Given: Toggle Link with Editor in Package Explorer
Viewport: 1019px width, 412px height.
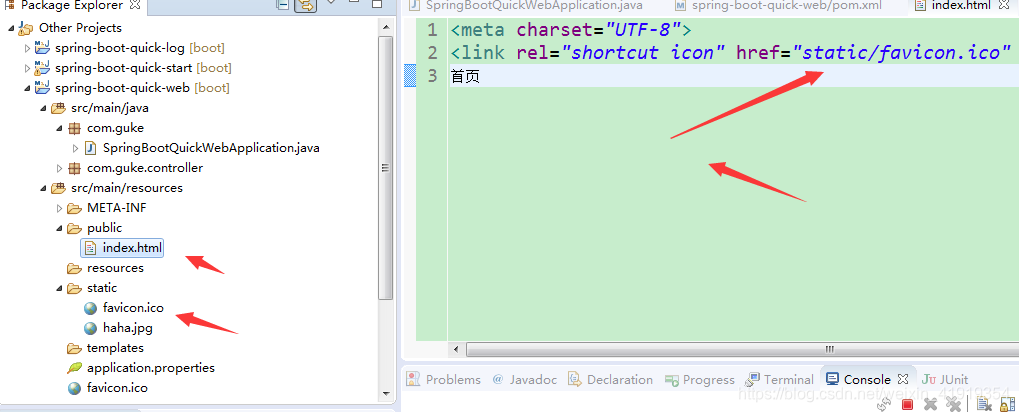Looking at the screenshot, I should tap(304, 5).
